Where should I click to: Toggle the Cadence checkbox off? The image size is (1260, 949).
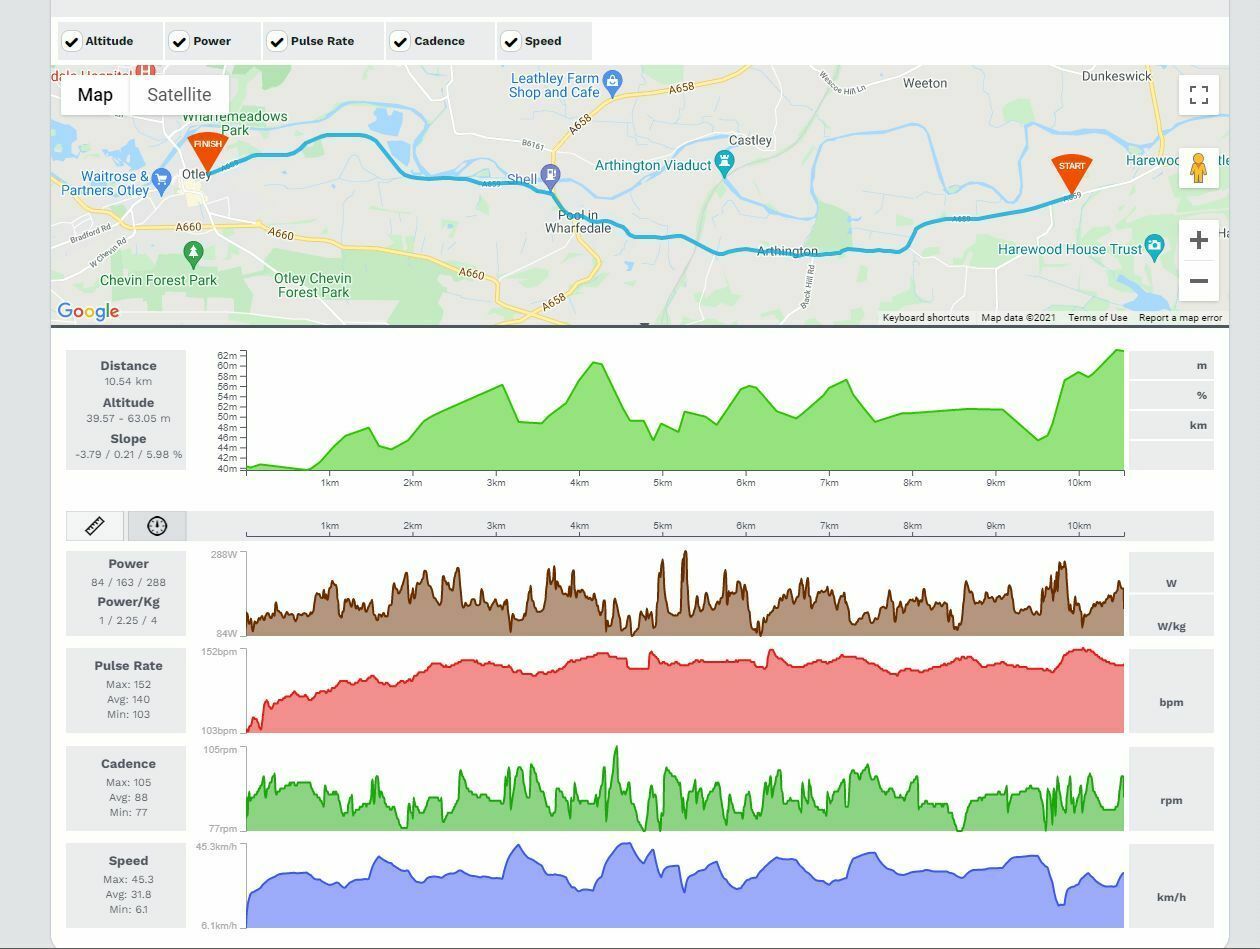[400, 42]
